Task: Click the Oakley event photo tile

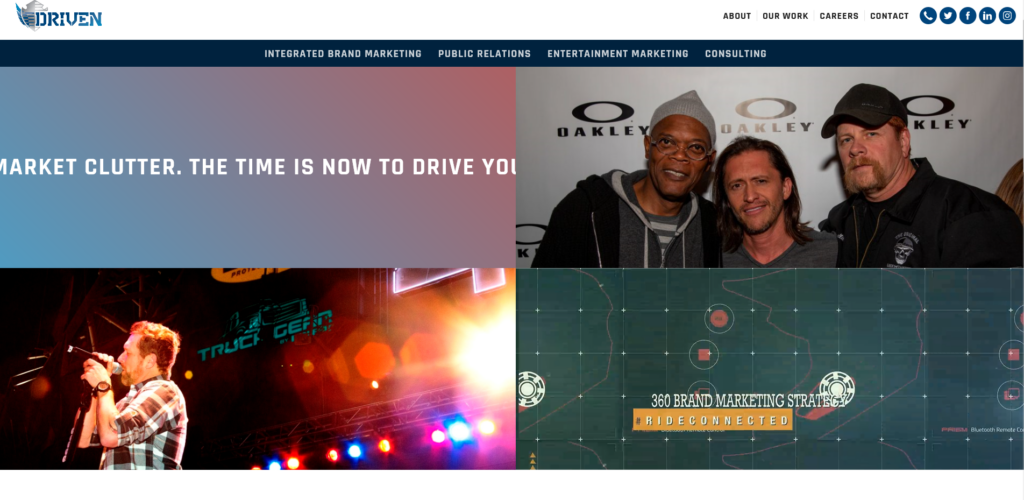Action: point(770,167)
